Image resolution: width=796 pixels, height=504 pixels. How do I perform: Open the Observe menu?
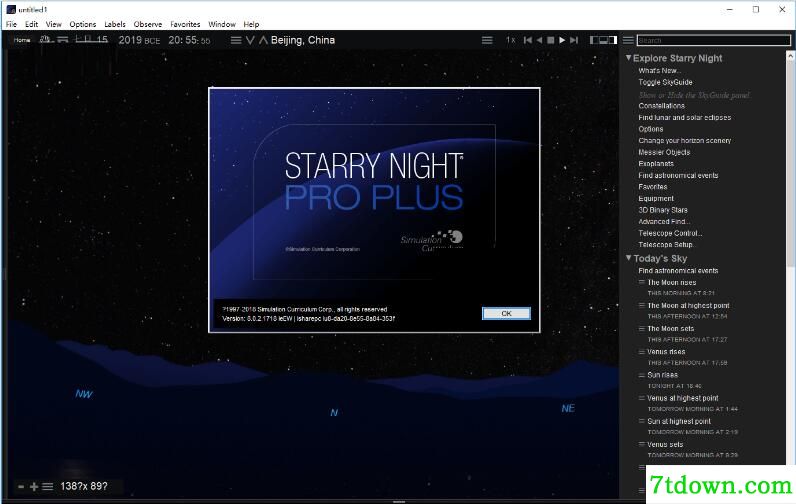pos(148,24)
